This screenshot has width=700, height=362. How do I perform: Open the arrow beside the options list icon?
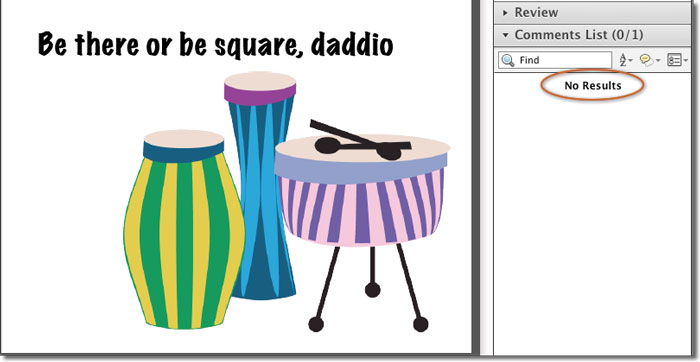(686, 61)
